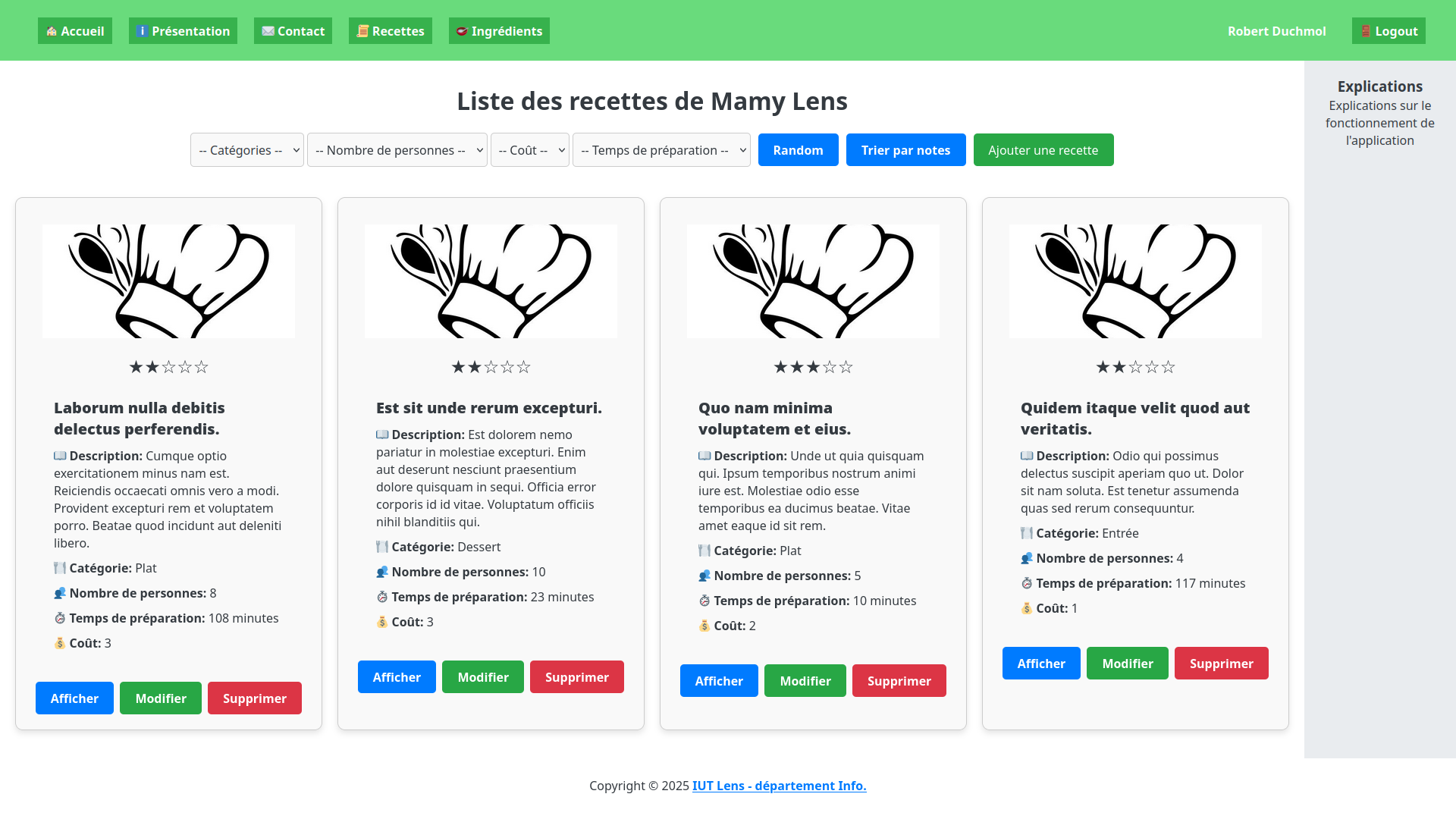
Task: Select the Catégories dropdown filter
Action: (x=247, y=150)
